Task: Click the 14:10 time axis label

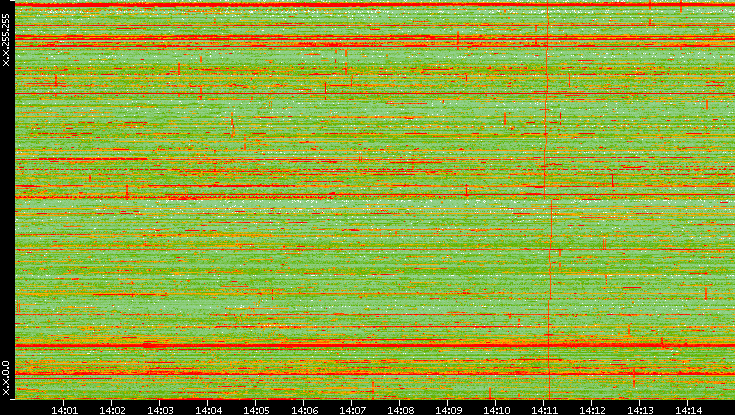Action: point(496,410)
